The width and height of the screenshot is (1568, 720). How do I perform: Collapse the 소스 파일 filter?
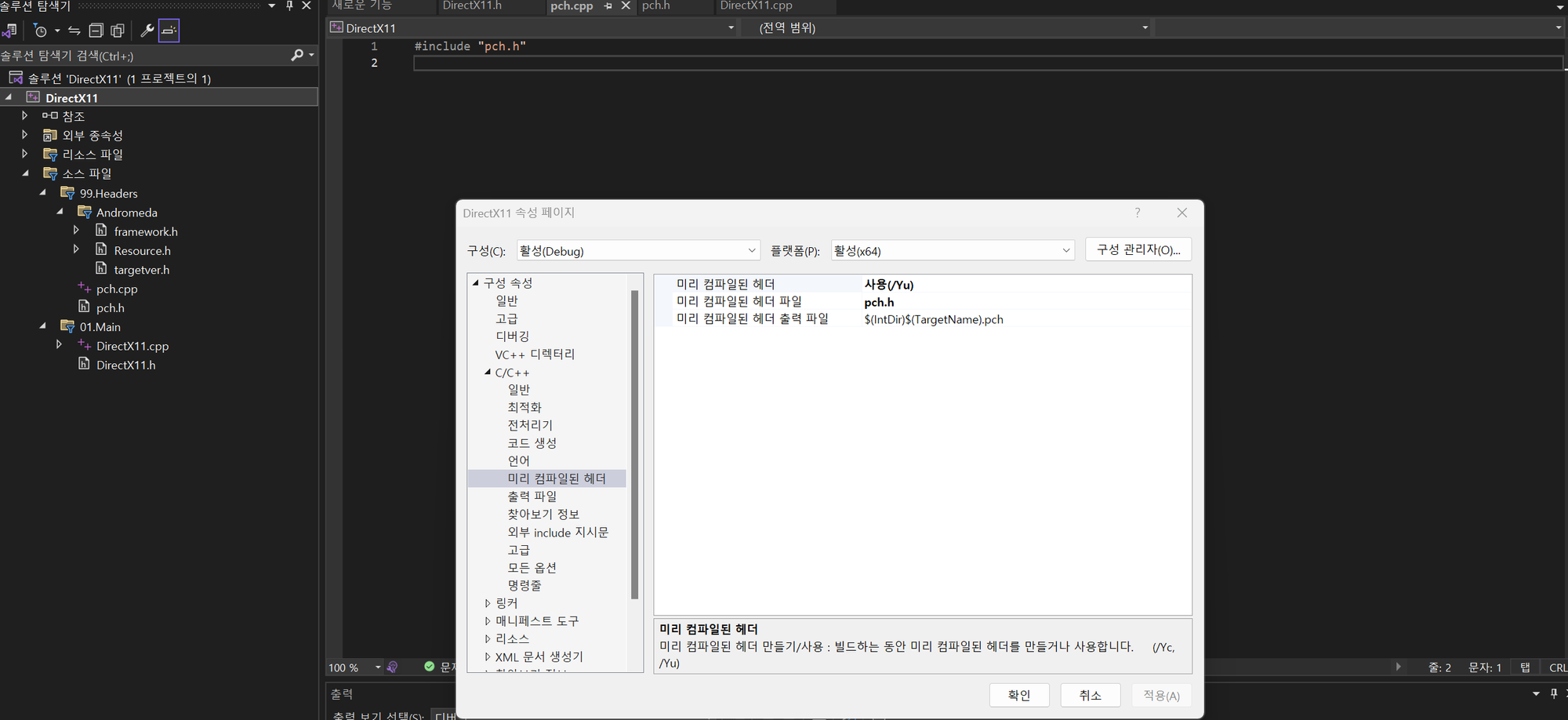click(25, 173)
